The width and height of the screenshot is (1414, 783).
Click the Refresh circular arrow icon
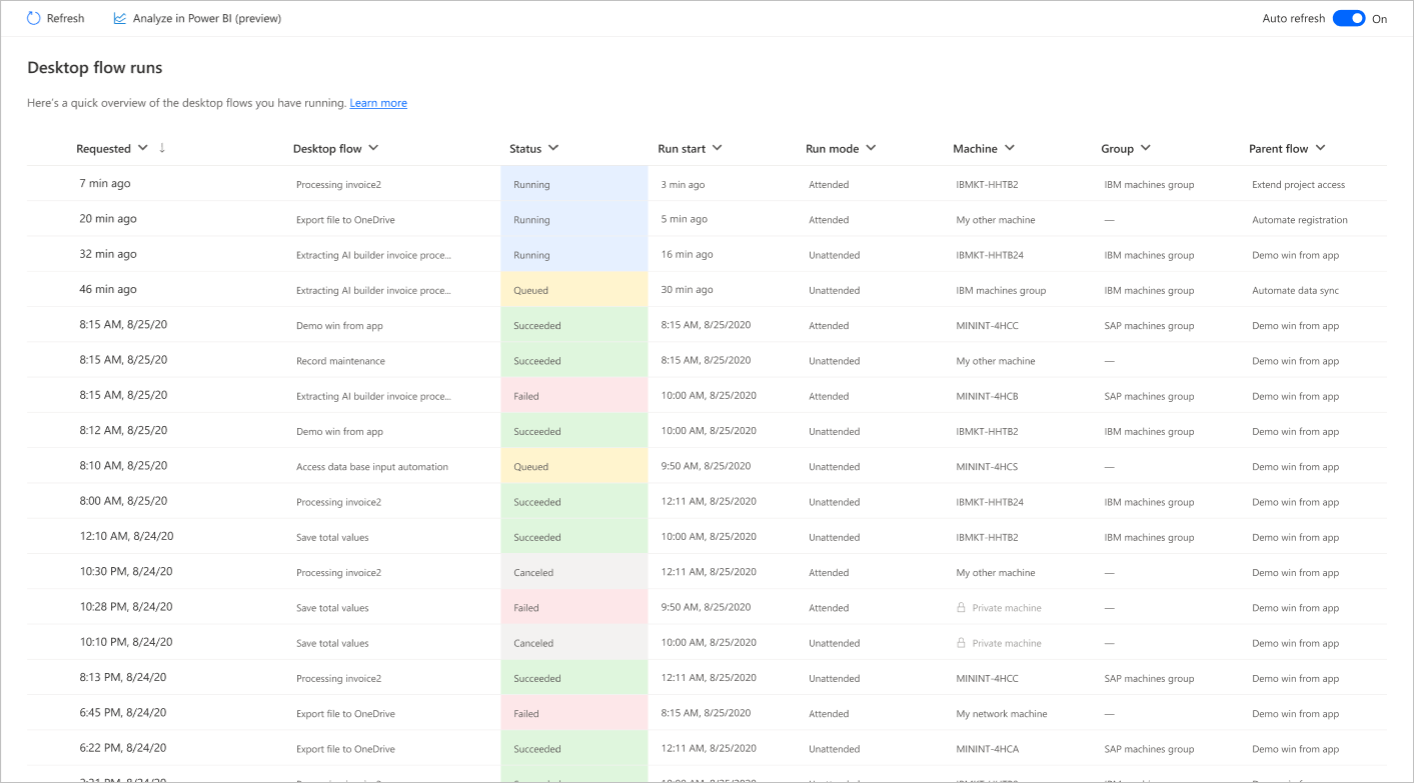pos(34,18)
